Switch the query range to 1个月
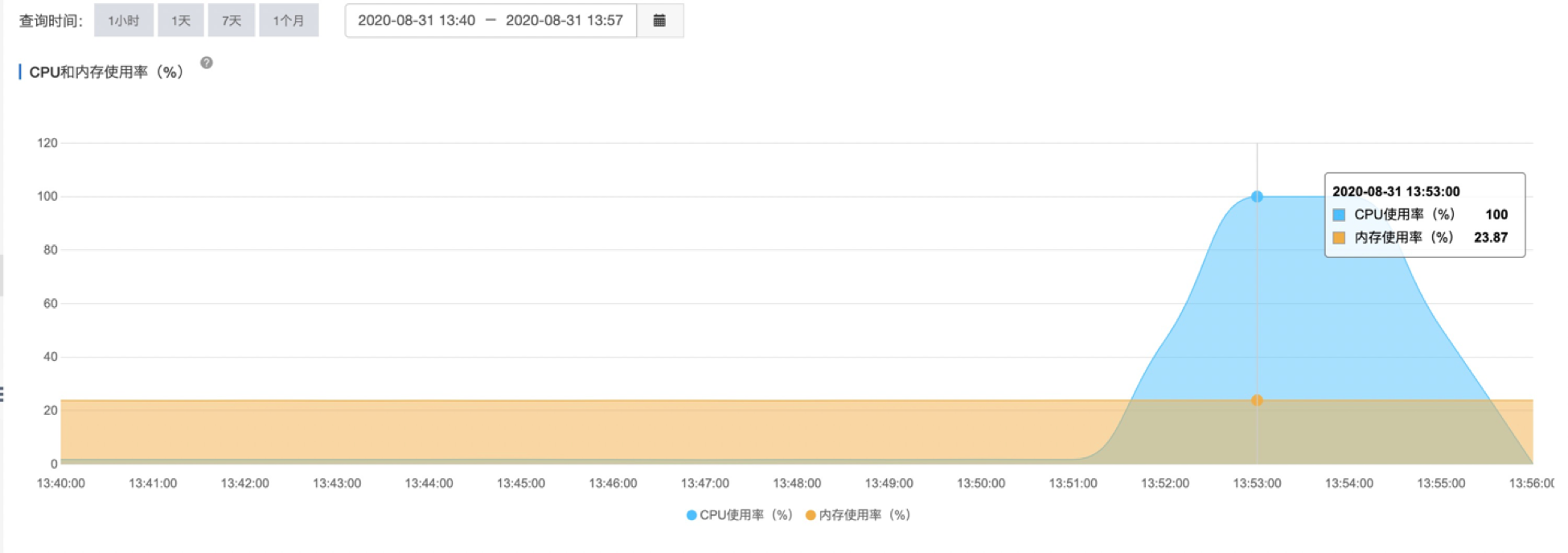This screenshot has width=1568, height=553. click(x=289, y=21)
